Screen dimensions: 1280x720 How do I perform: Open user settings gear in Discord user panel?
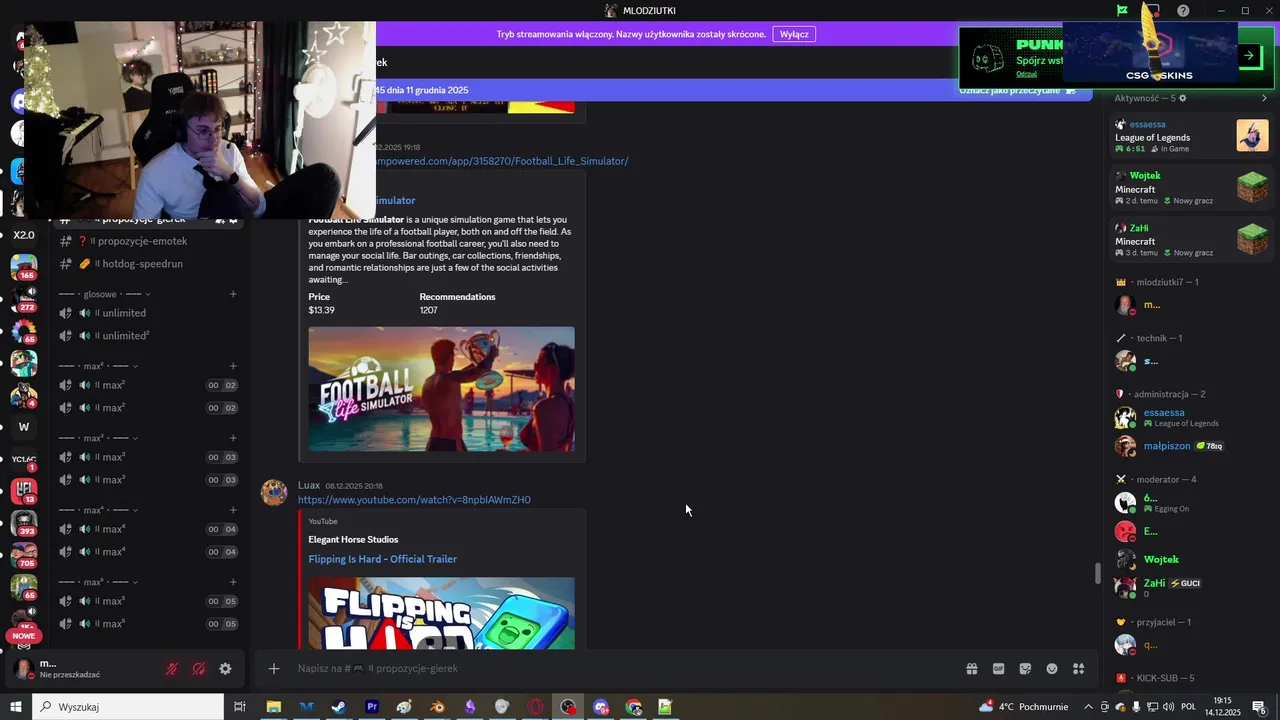coord(225,669)
